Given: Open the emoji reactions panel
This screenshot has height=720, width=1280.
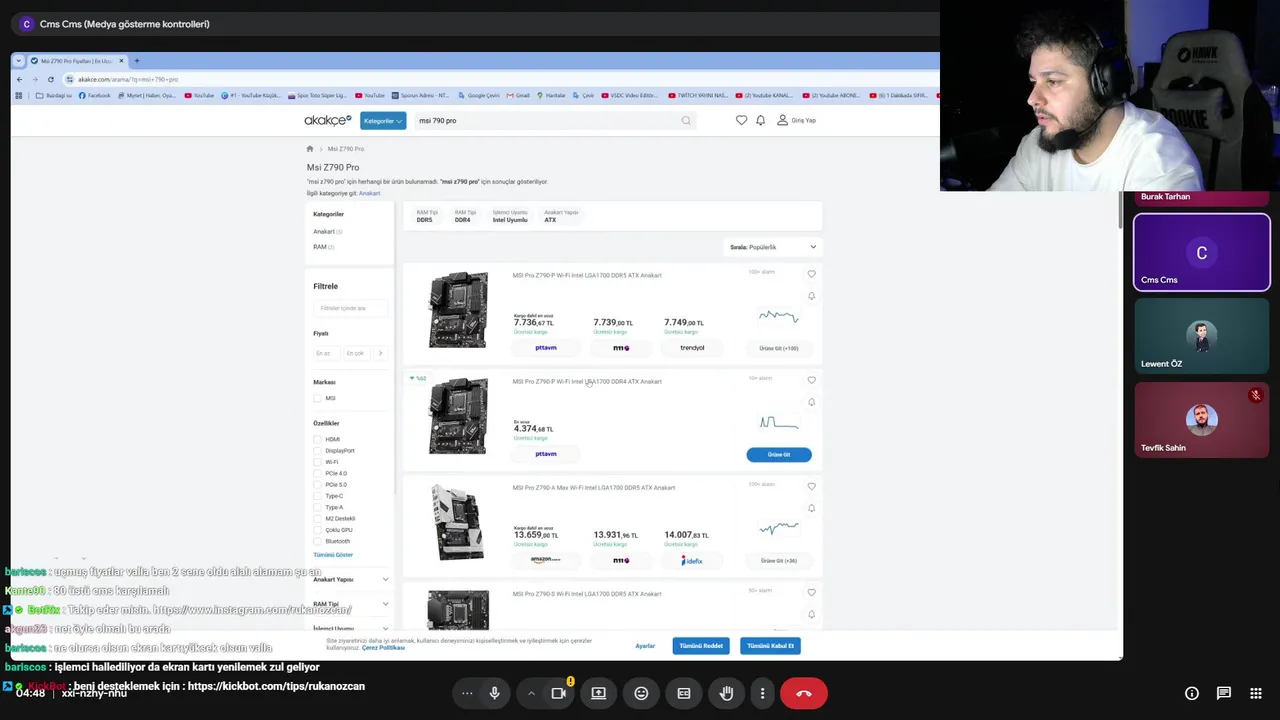Looking at the screenshot, I should [641, 693].
